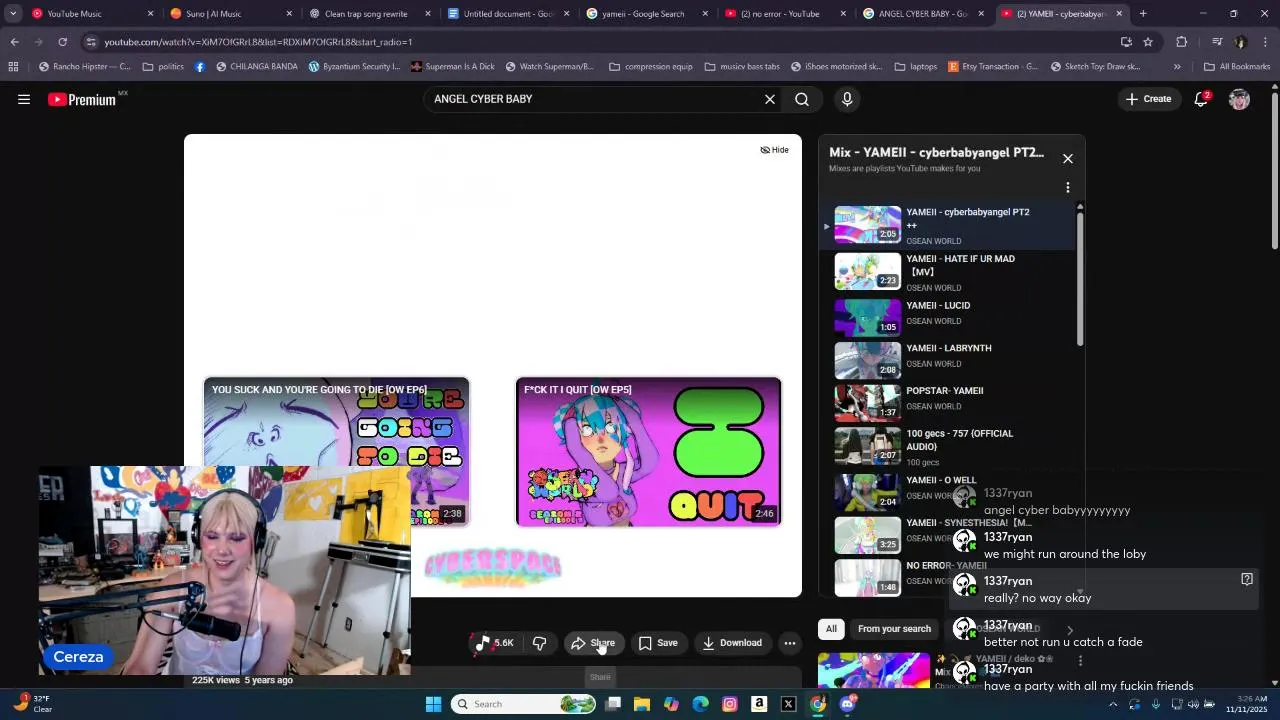
Task: Open Discord from taskbar
Action: click(848, 704)
